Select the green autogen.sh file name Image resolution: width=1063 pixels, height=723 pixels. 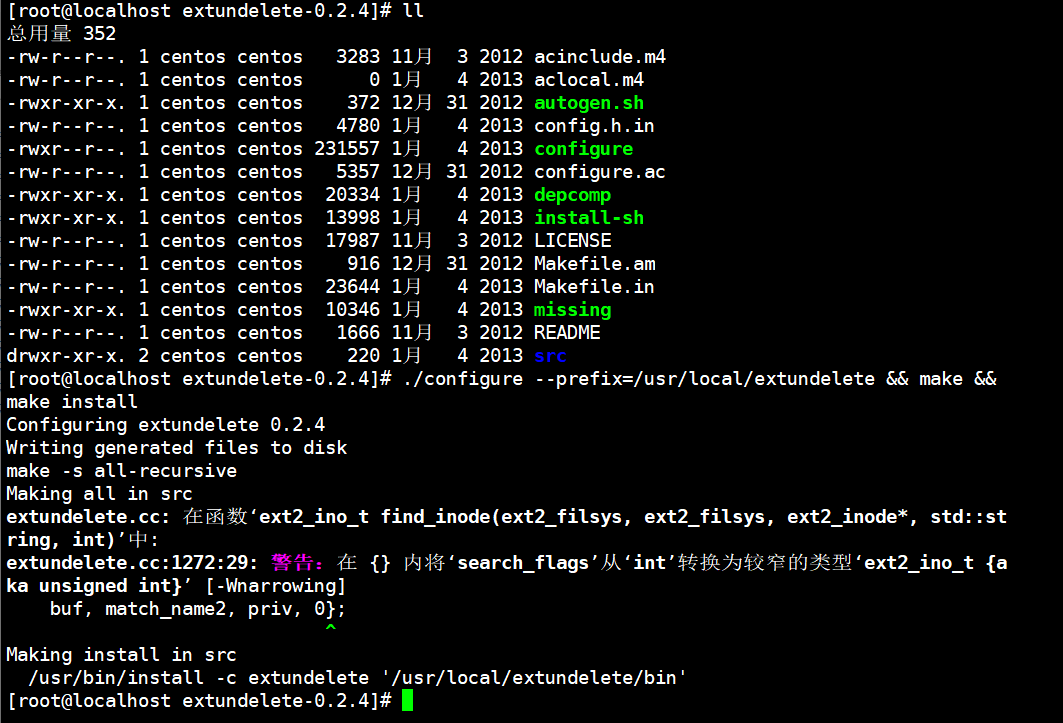click(x=588, y=102)
